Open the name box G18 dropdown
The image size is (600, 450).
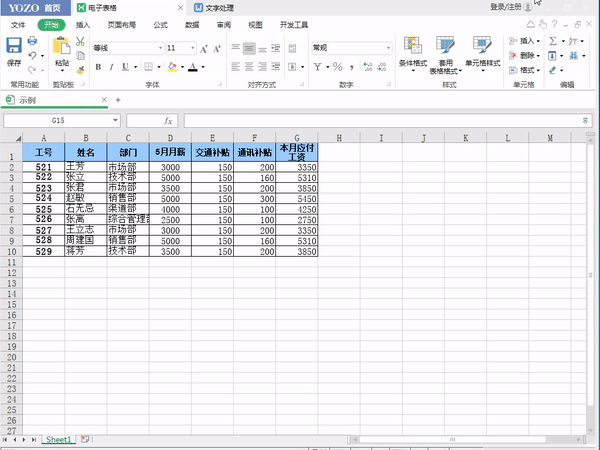tap(115, 121)
